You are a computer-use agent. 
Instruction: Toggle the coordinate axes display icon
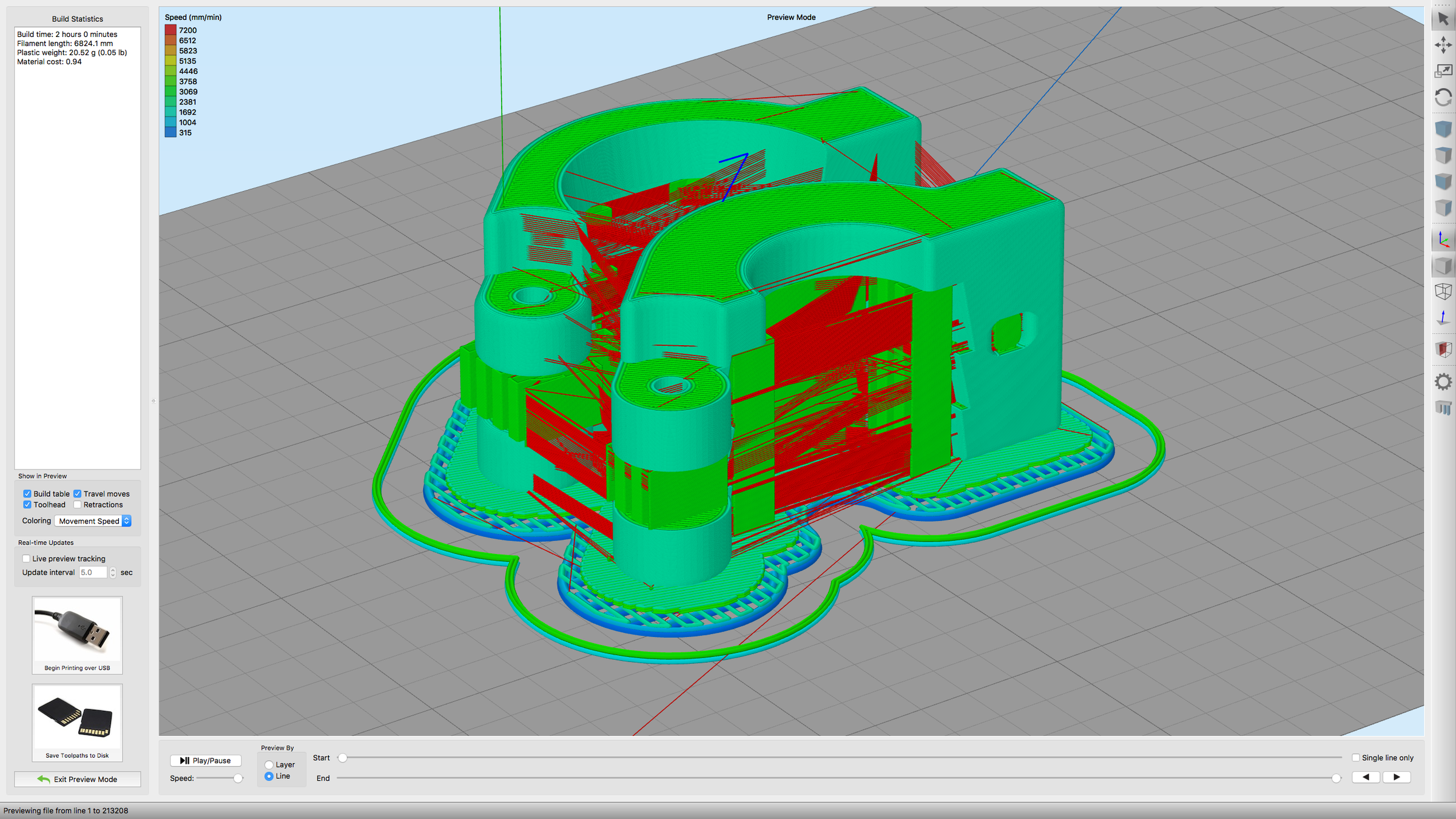[1443, 240]
